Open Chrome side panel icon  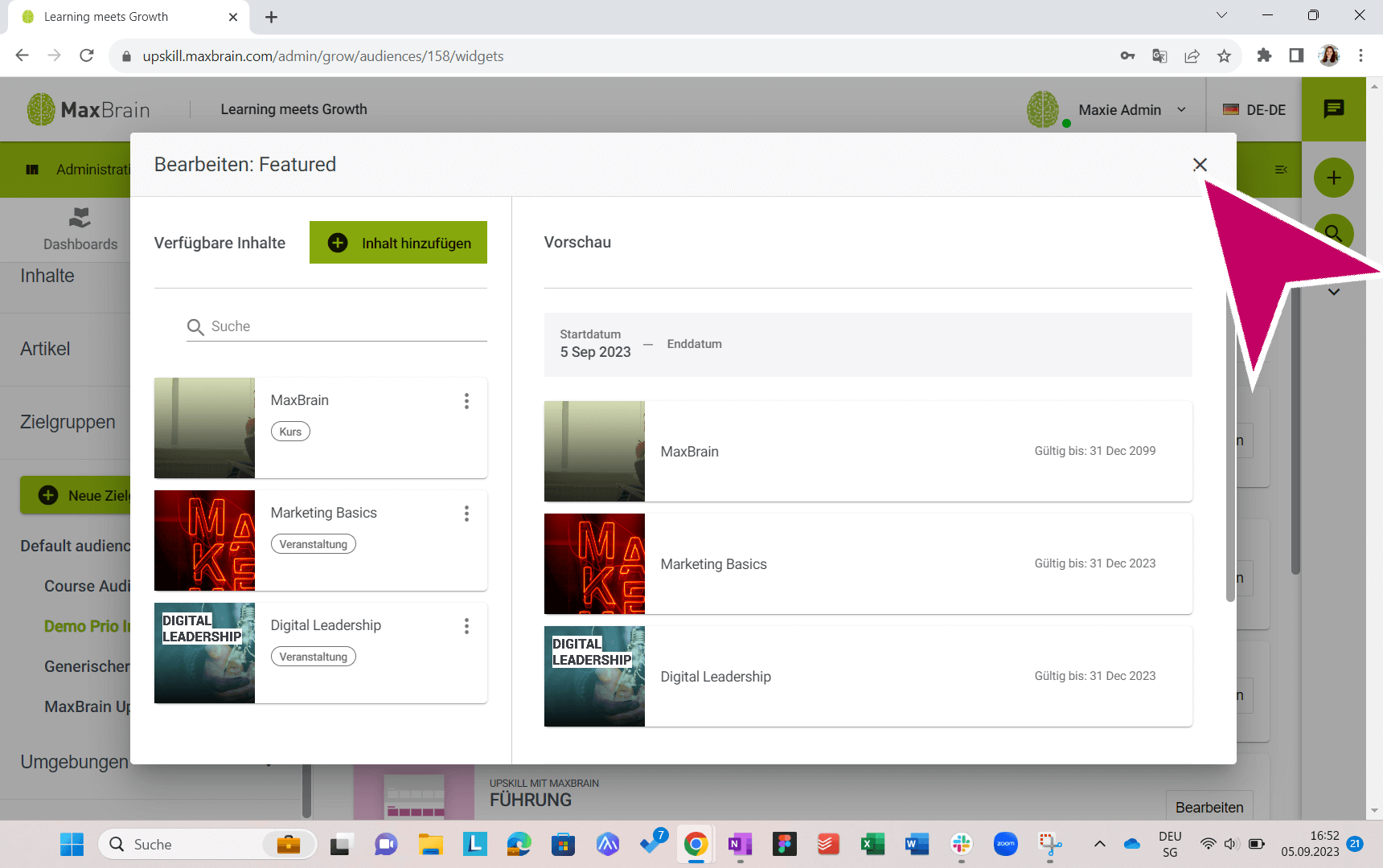[x=1296, y=55]
